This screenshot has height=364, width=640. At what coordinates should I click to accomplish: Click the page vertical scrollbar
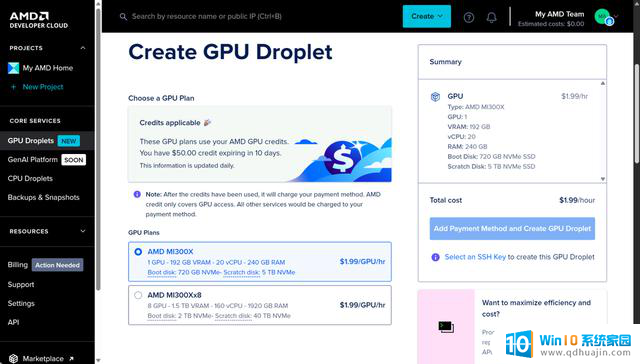637,114
